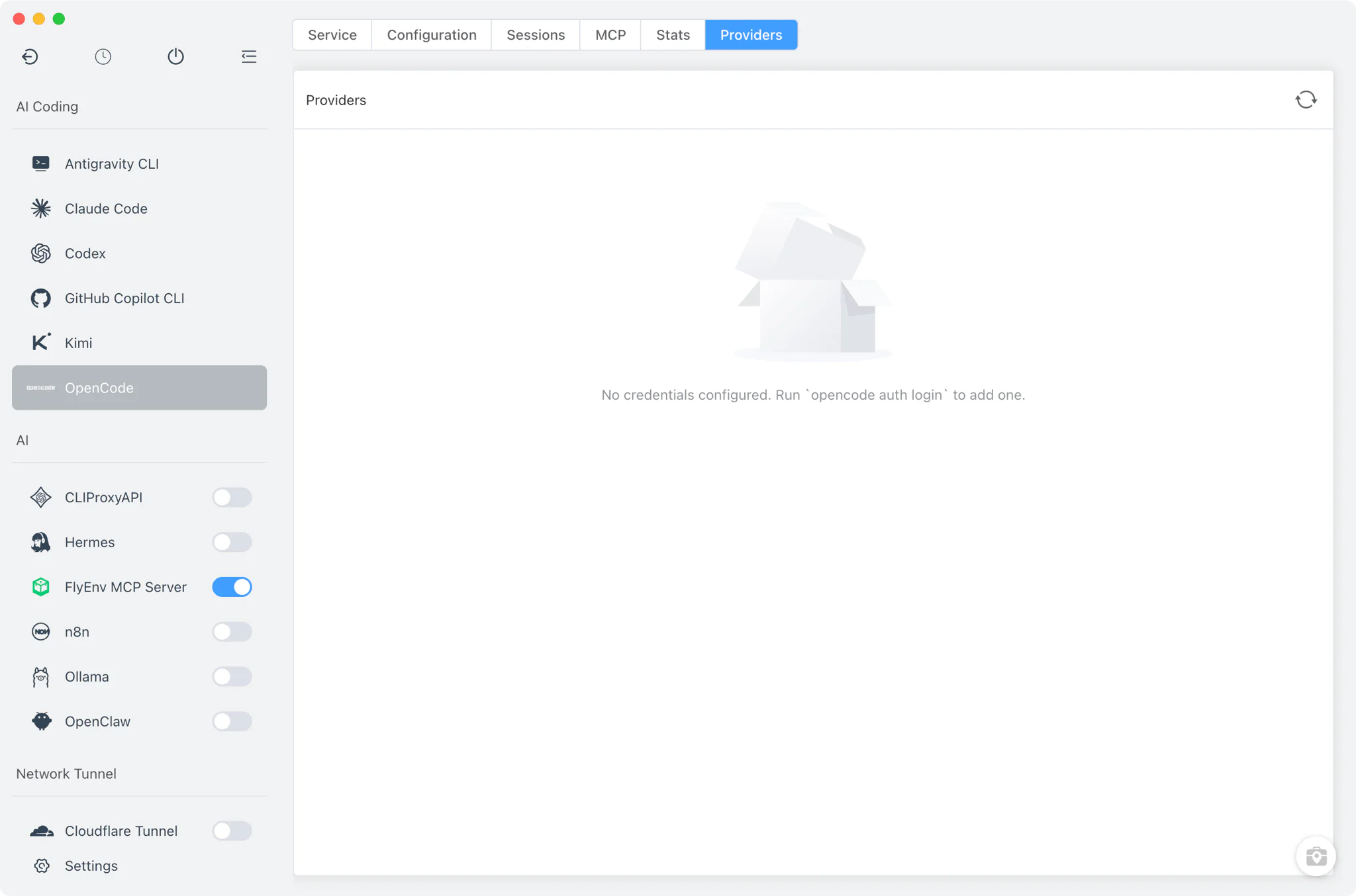The image size is (1356, 896).
Task: Turn off the FlyEnv MCP Server switch
Action: [232, 587]
